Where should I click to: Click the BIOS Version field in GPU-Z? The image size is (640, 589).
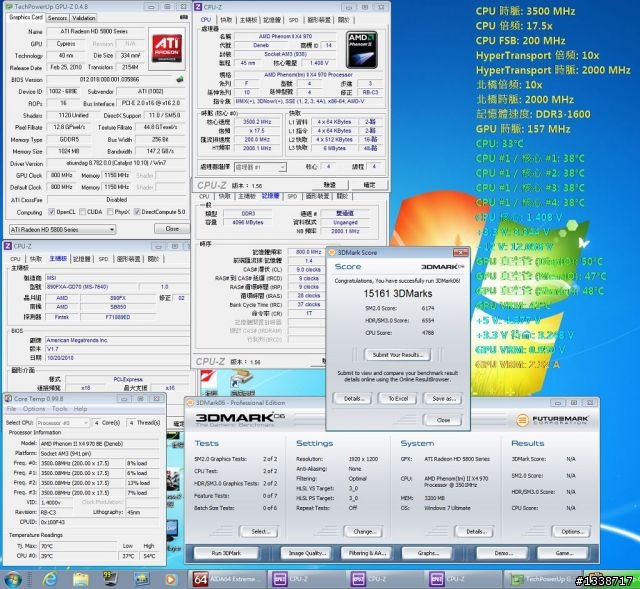pyautogui.click(x=110, y=79)
